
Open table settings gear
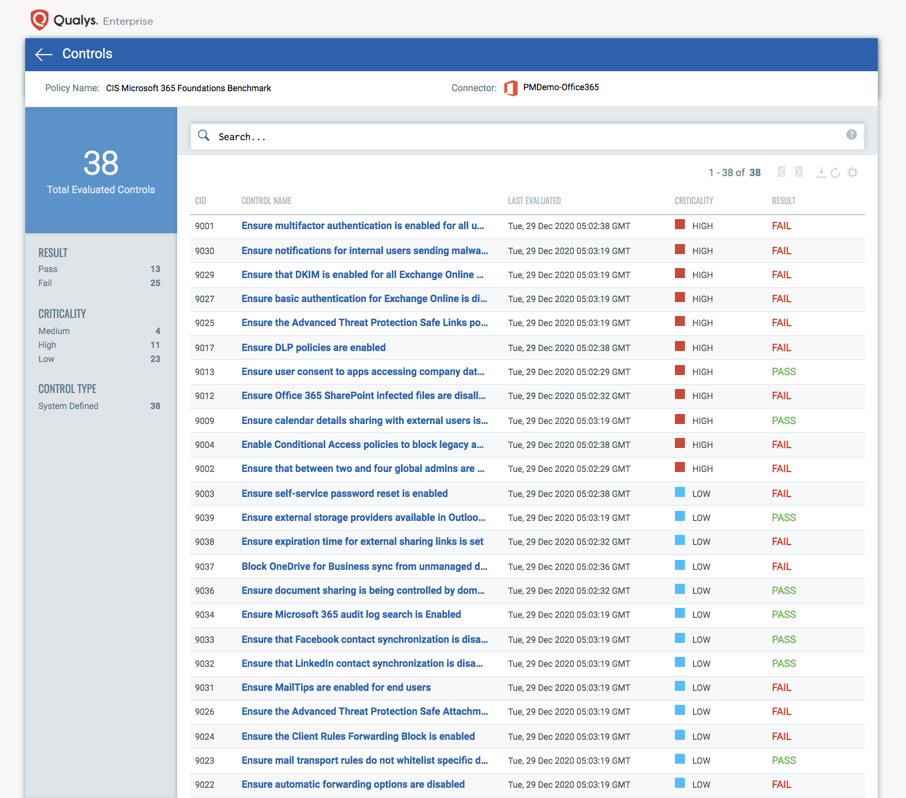(x=852, y=172)
